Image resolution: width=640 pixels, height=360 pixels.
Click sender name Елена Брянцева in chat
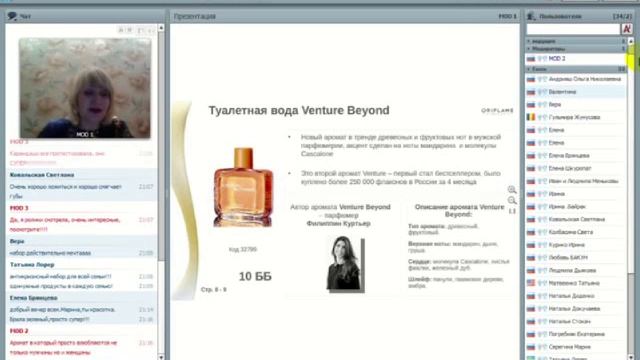click(33, 298)
